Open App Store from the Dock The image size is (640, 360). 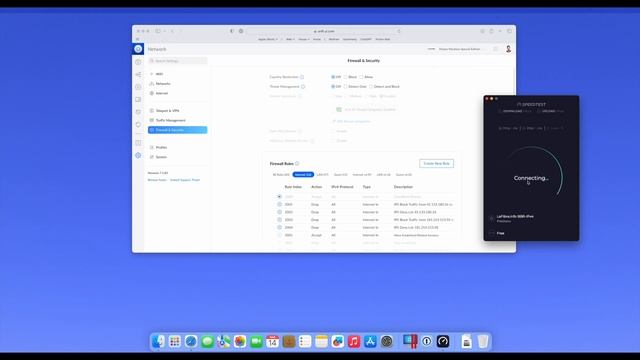tap(370, 341)
